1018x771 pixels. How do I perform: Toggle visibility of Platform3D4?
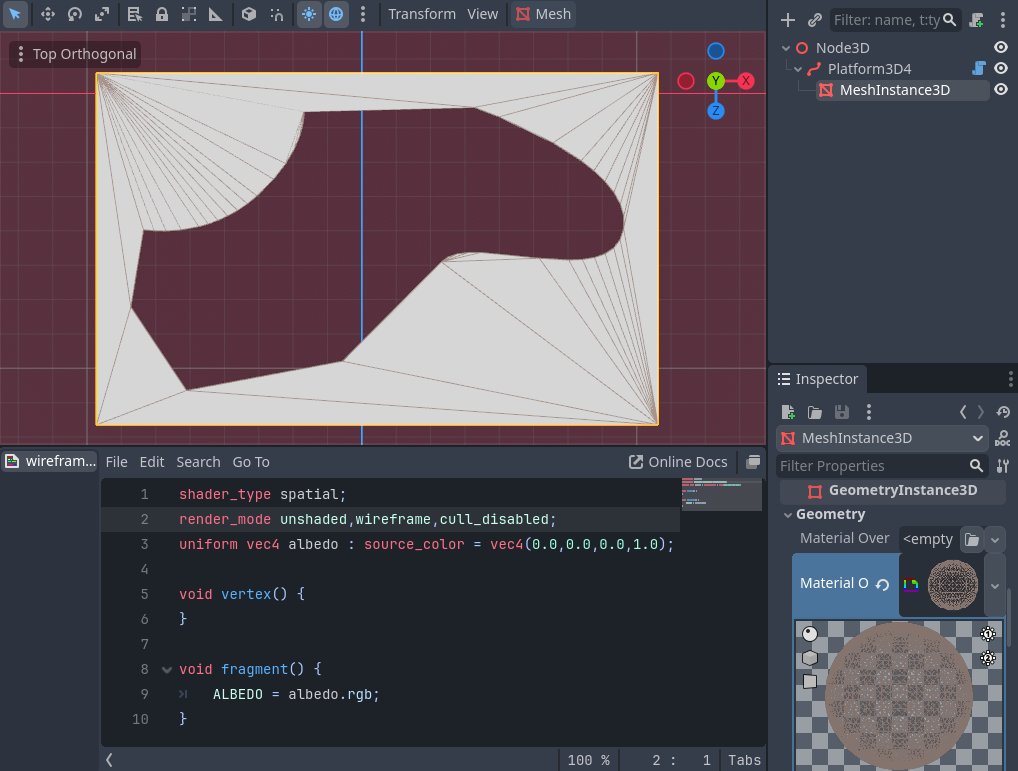[x=1001, y=68]
